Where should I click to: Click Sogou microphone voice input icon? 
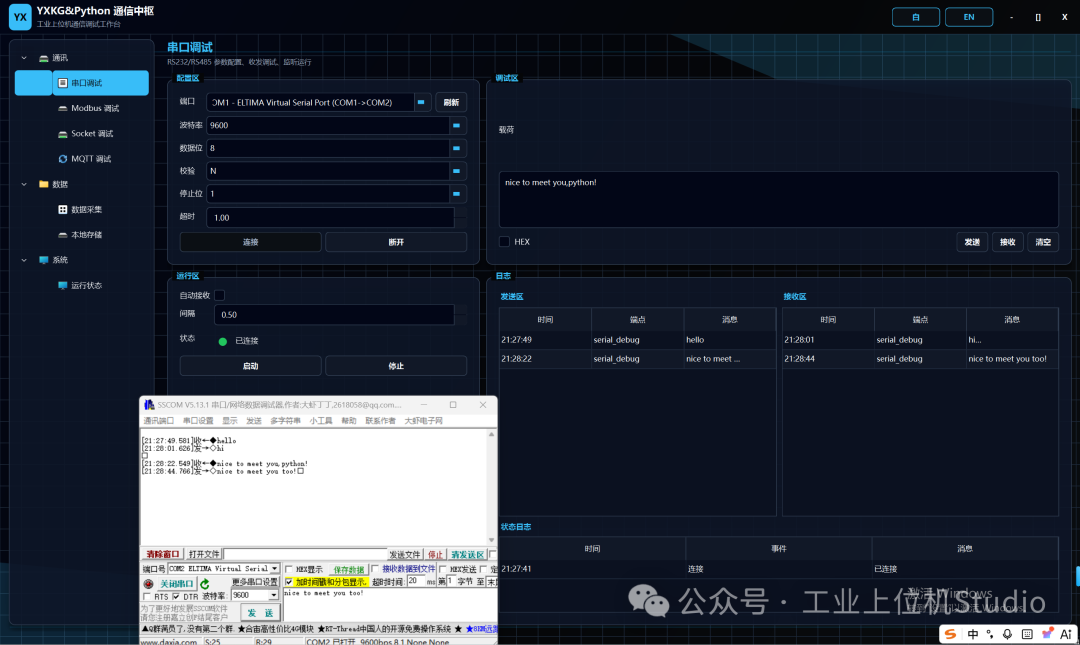[1008, 634]
